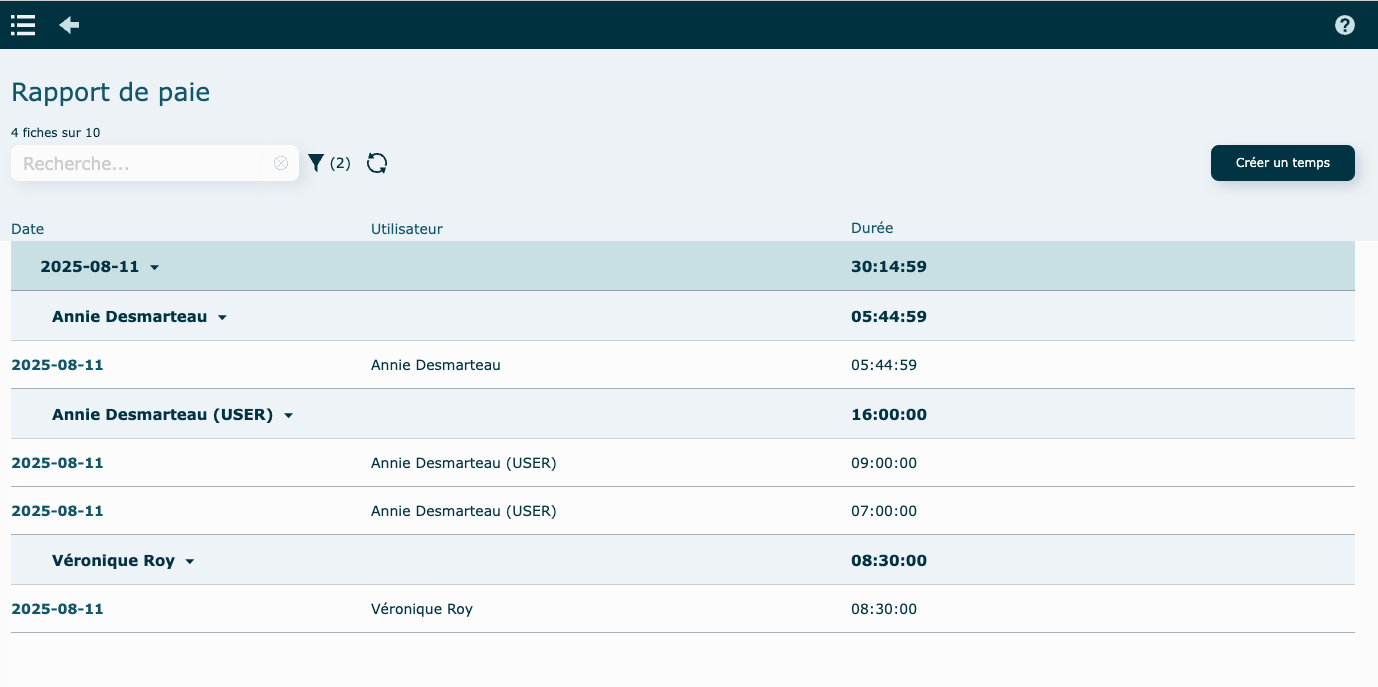Image resolution: width=1378 pixels, height=687 pixels.
Task: Collapse the Véronique Roy group
Action: pyautogui.click(x=189, y=561)
